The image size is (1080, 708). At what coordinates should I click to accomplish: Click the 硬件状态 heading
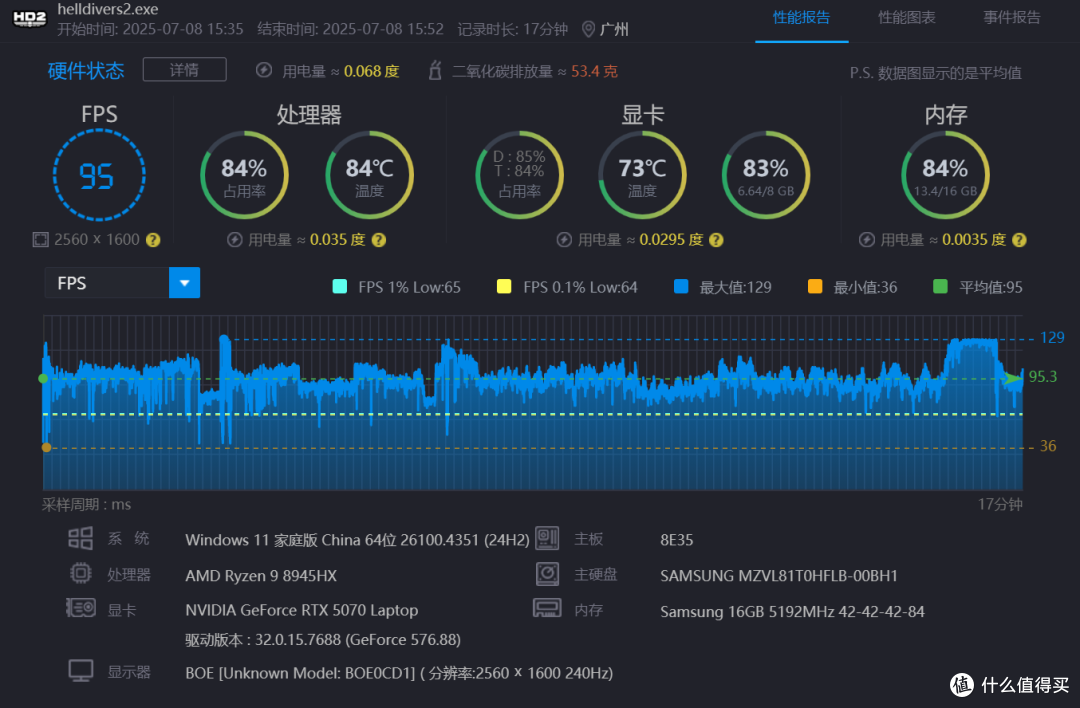pyautogui.click(x=86, y=71)
